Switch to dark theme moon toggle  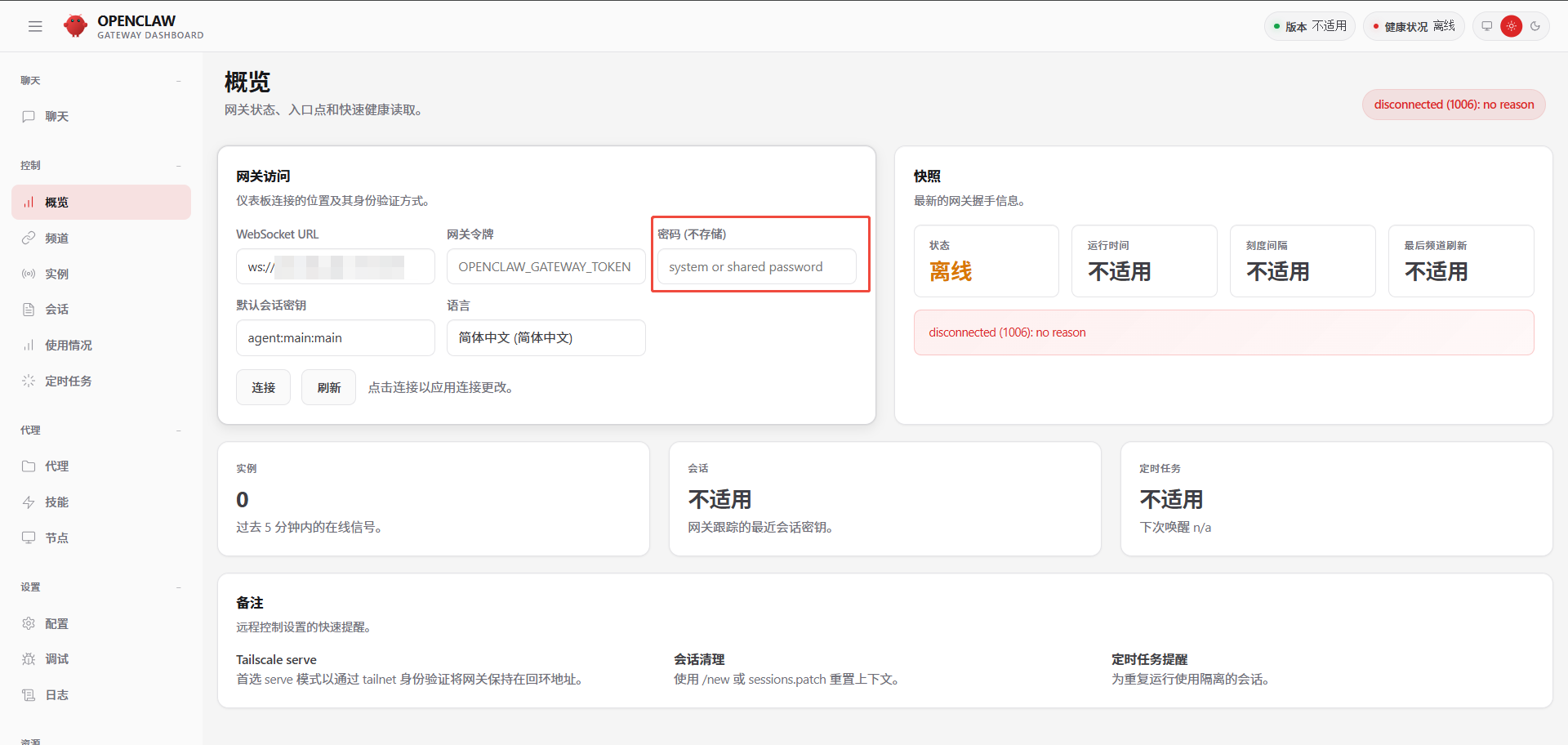click(1535, 26)
